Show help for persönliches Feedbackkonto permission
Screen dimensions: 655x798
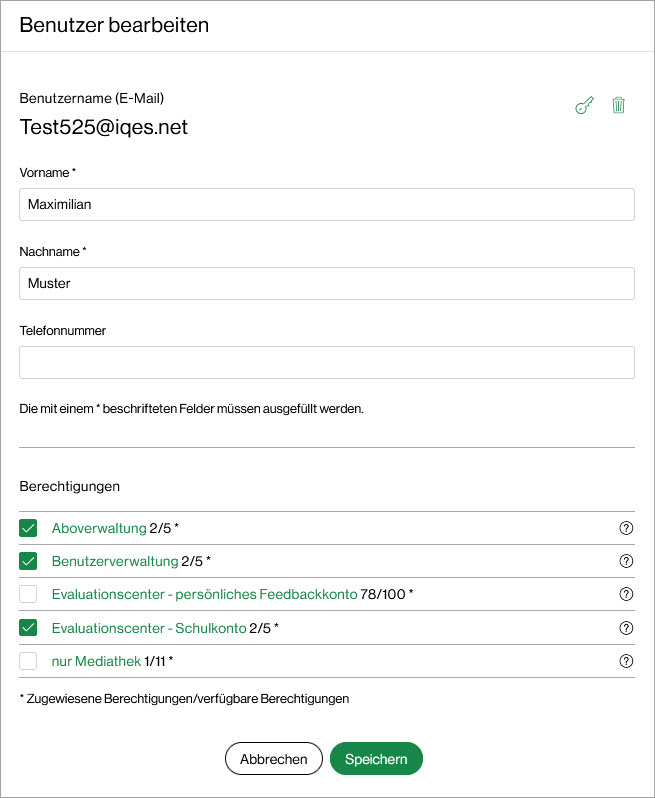coord(627,594)
